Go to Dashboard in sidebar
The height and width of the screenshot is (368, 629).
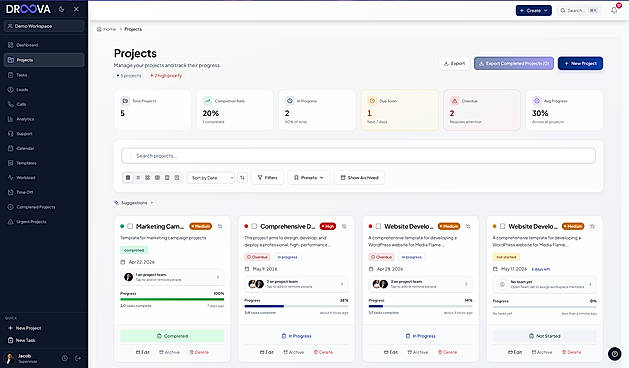point(44,45)
